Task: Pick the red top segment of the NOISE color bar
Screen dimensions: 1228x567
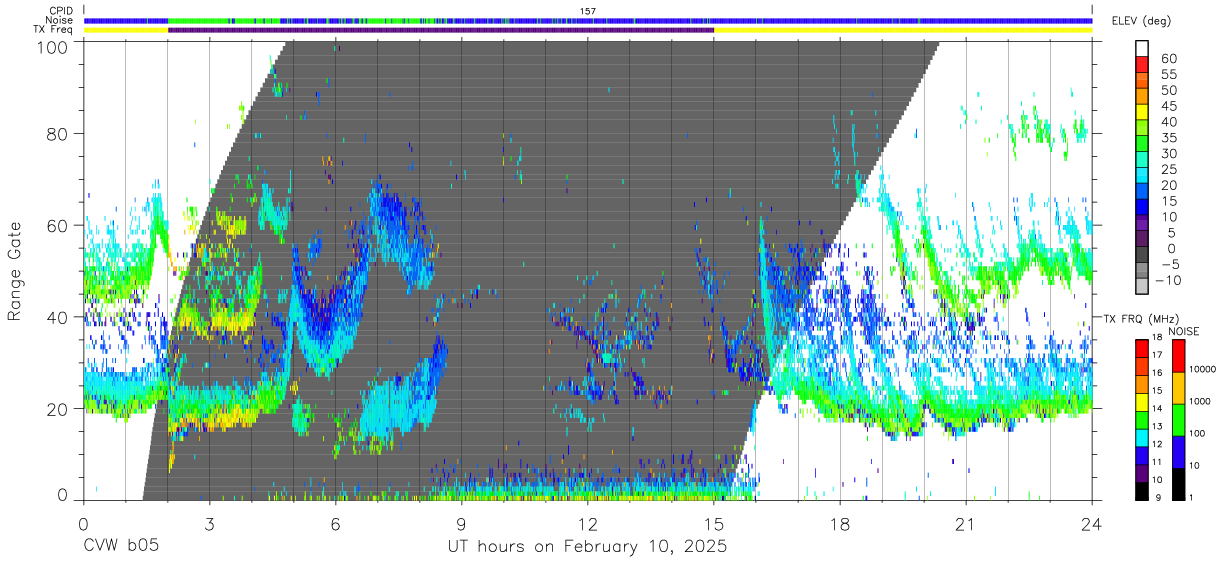Action: point(1177,356)
